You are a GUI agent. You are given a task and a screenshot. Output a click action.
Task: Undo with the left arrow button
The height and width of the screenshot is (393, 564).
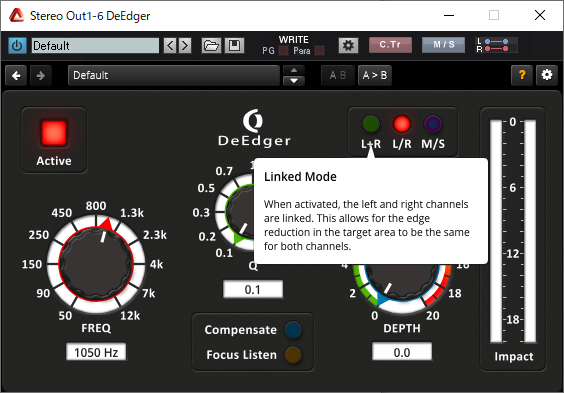point(16,76)
